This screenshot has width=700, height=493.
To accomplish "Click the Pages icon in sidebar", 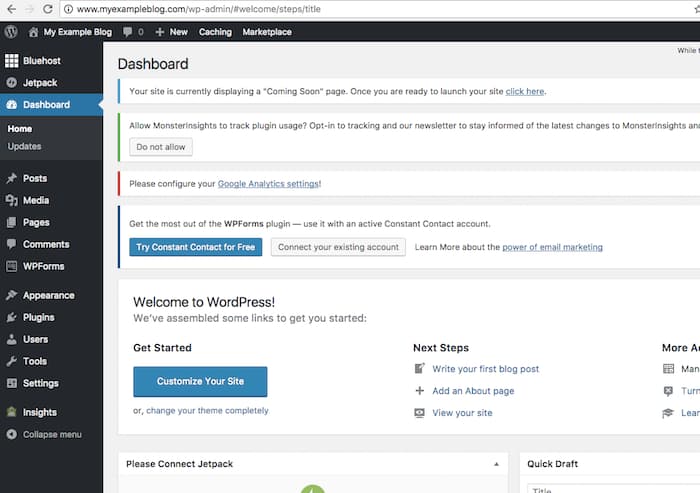I will click(x=12, y=222).
